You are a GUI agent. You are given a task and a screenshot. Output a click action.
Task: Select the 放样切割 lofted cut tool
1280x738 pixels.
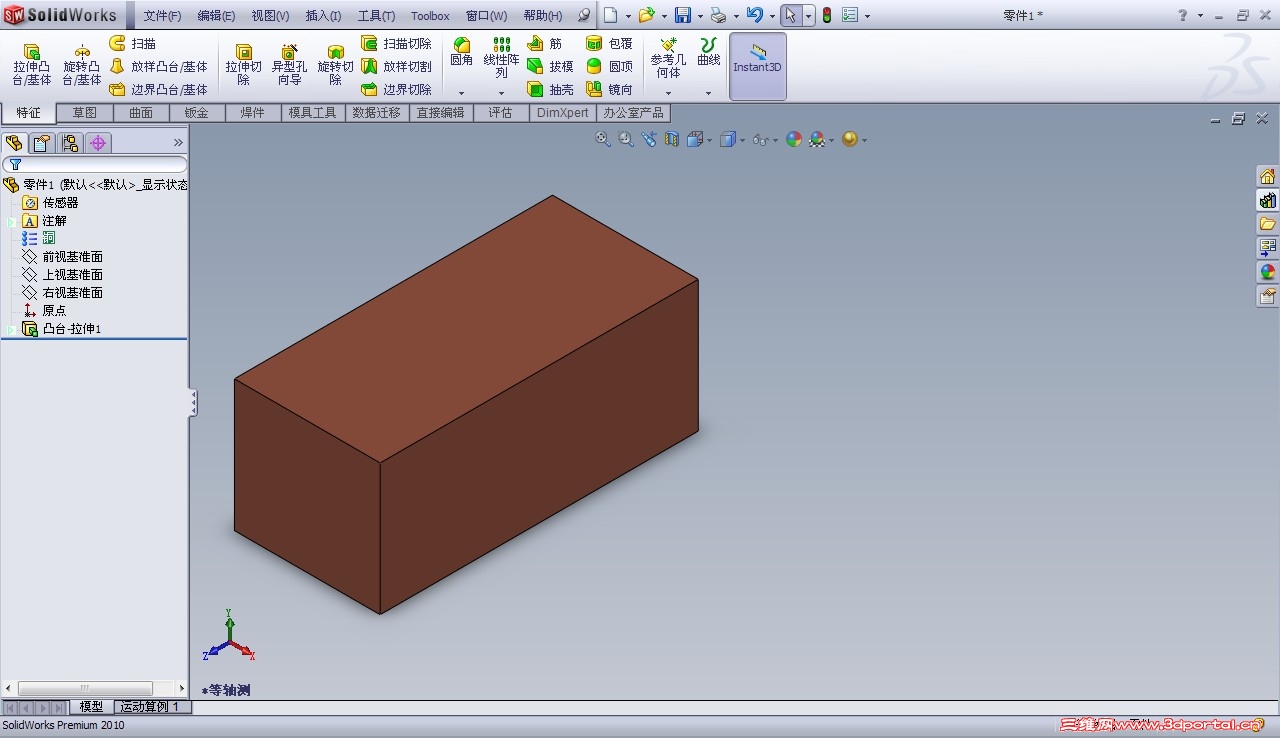[x=396, y=67]
